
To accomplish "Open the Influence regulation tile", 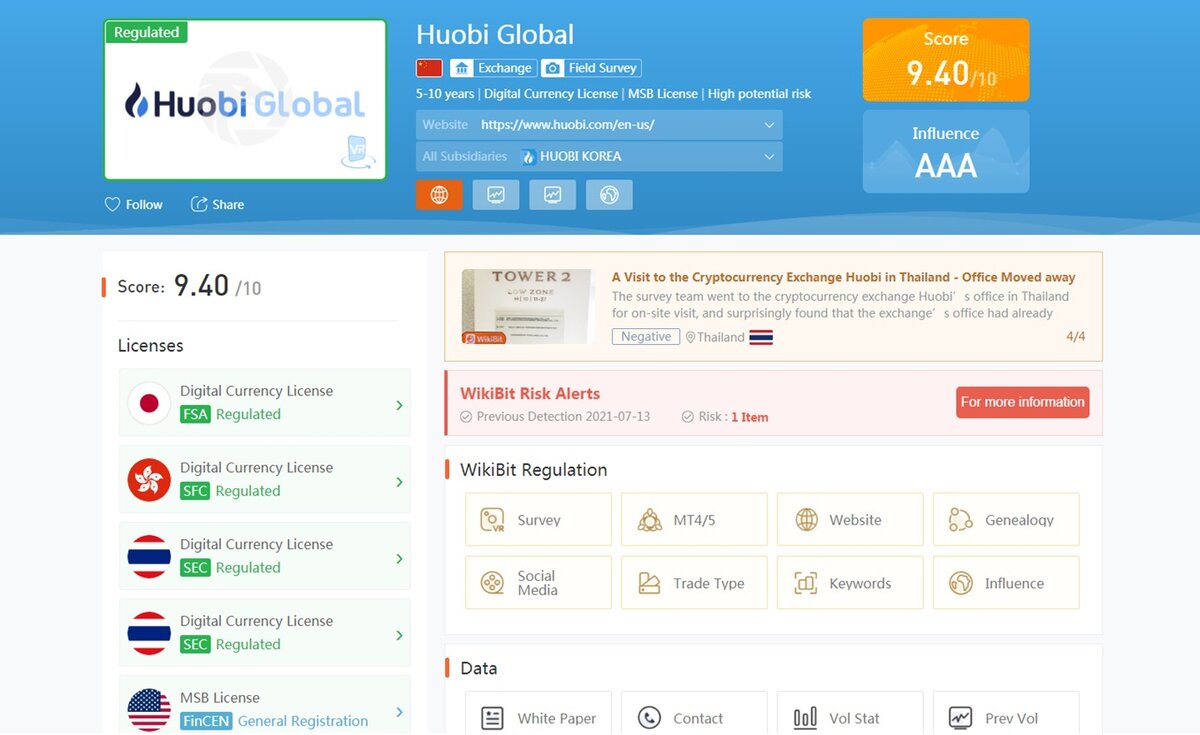I will pyautogui.click(x=1006, y=583).
